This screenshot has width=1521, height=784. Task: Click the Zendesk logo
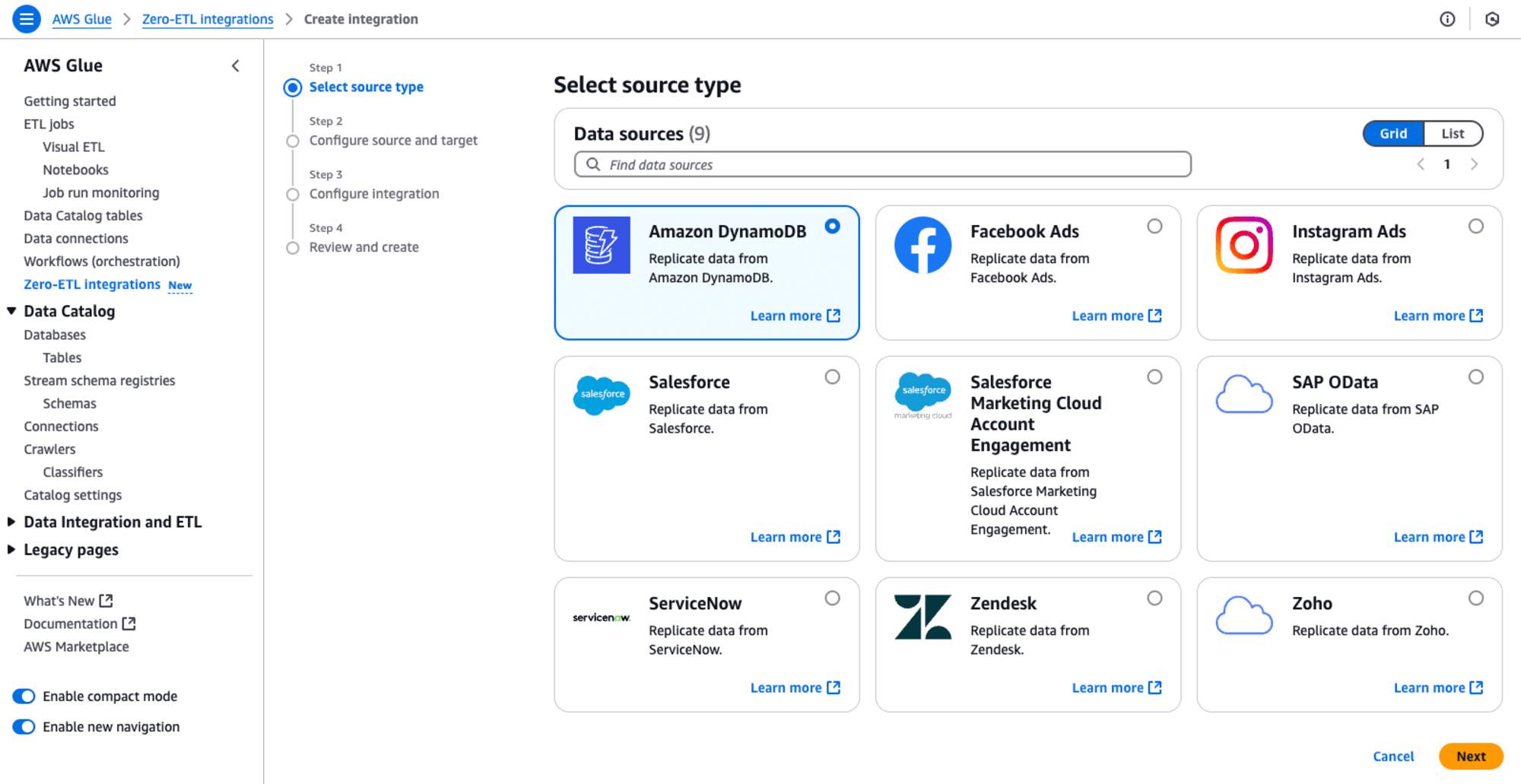pos(922,617)
